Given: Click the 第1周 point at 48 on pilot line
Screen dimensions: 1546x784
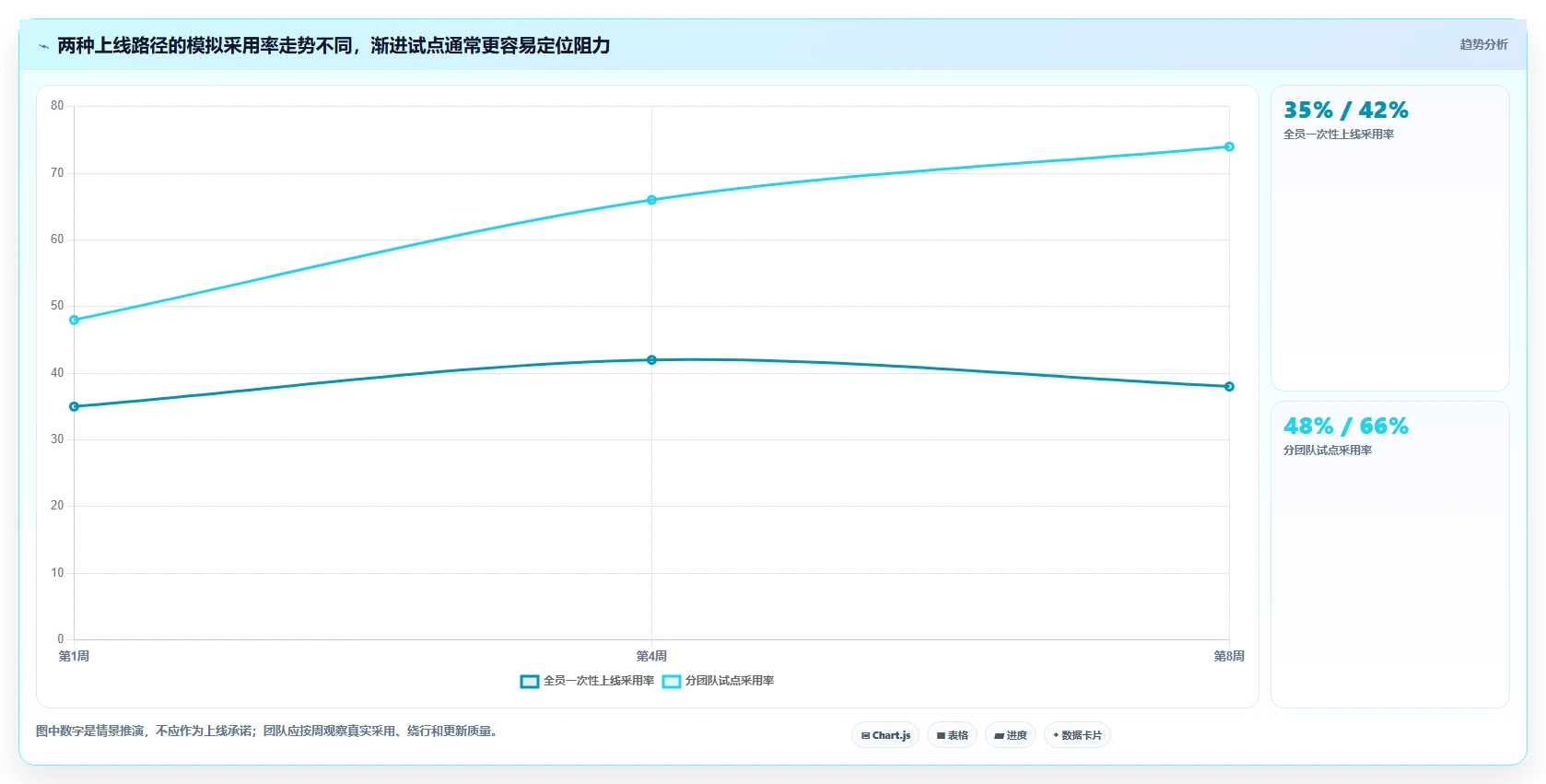Looking at the screenshot, I should (75, 321).
